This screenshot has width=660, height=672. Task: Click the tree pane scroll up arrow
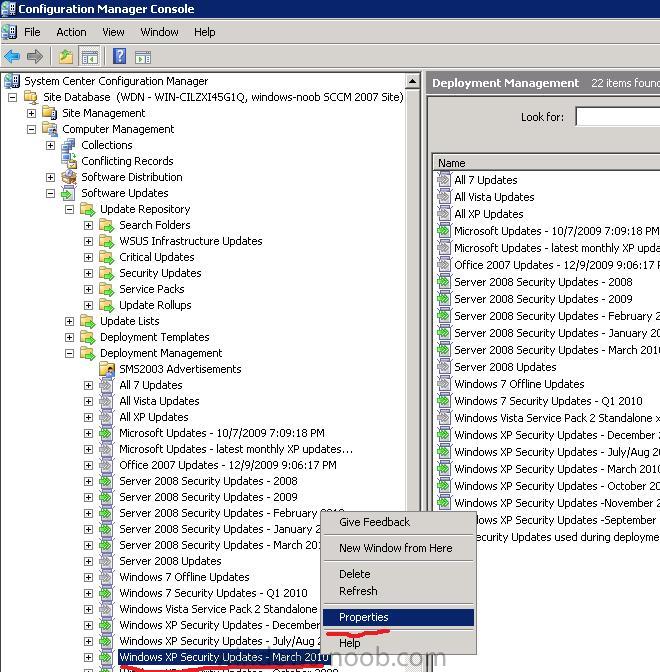[x=412, y=81]
